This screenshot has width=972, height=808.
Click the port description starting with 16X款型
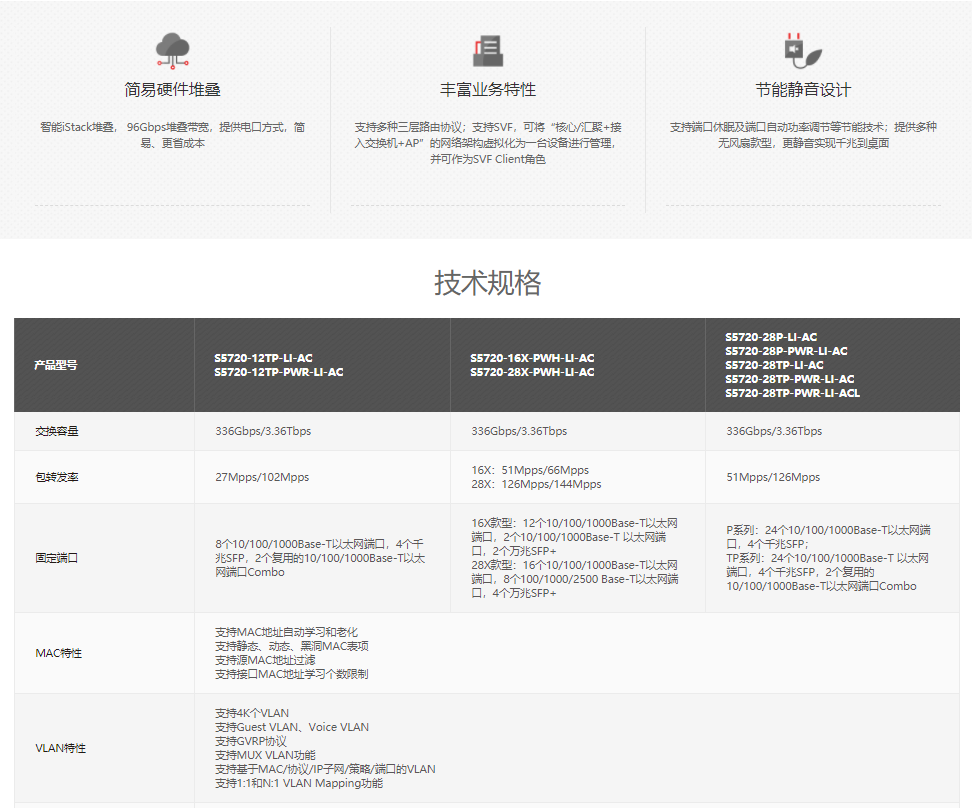click(x=575, y=537)
